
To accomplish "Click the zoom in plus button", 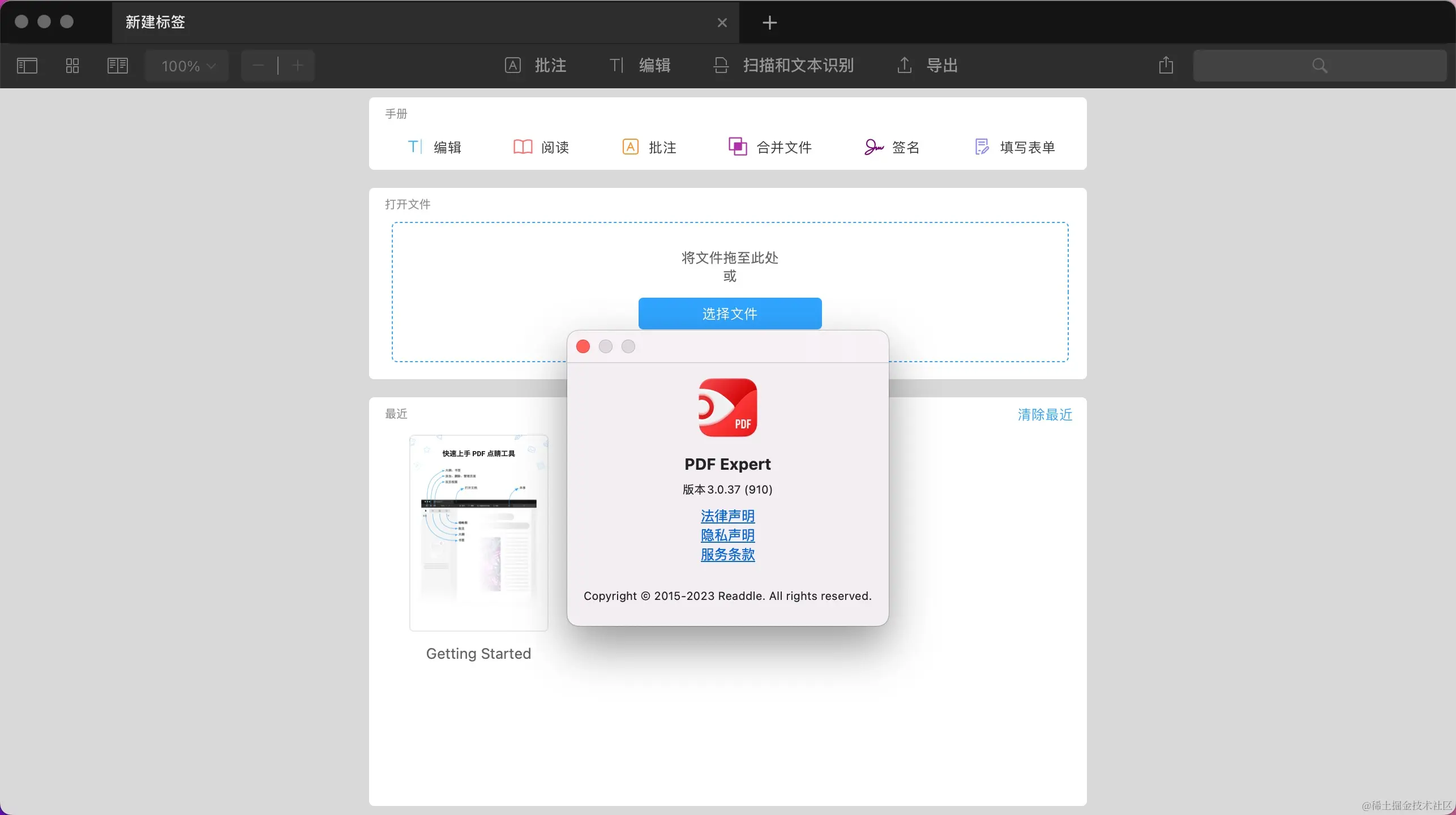I will click(x=298, y=66).
